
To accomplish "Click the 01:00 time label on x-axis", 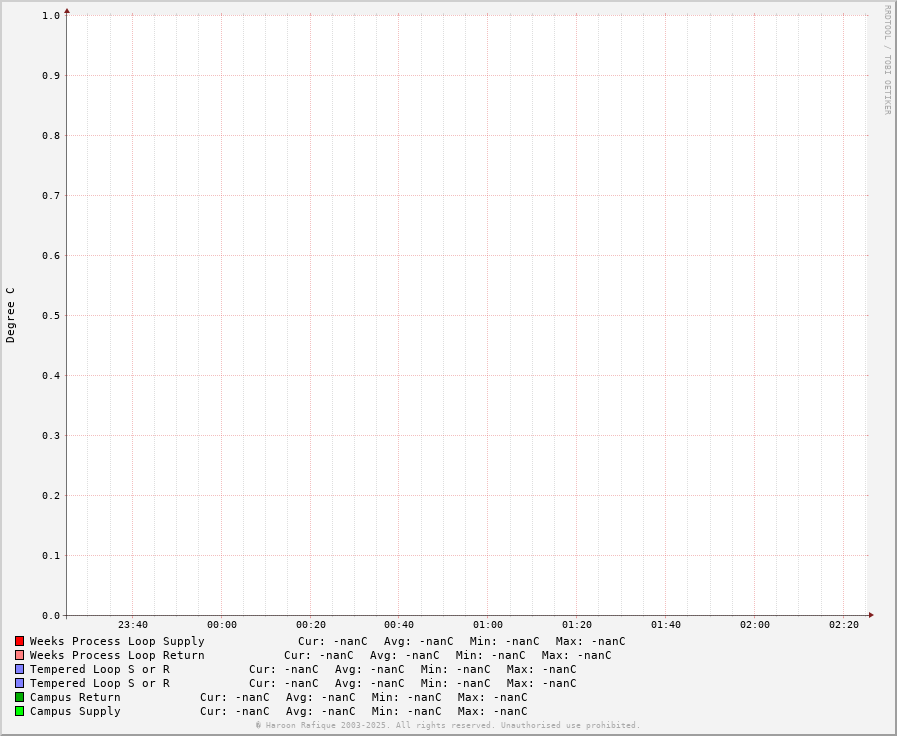I will [488, 625].
